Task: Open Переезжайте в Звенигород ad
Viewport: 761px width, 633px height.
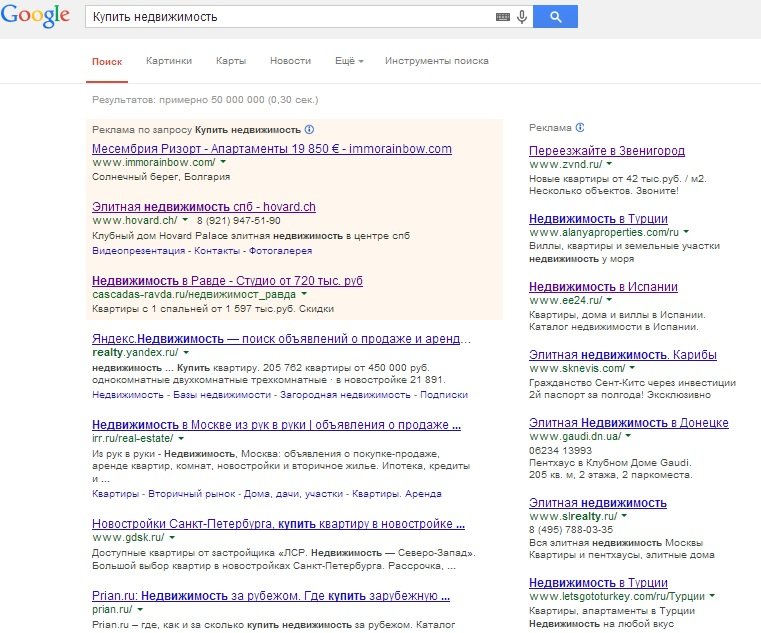Action: [607, 150]
